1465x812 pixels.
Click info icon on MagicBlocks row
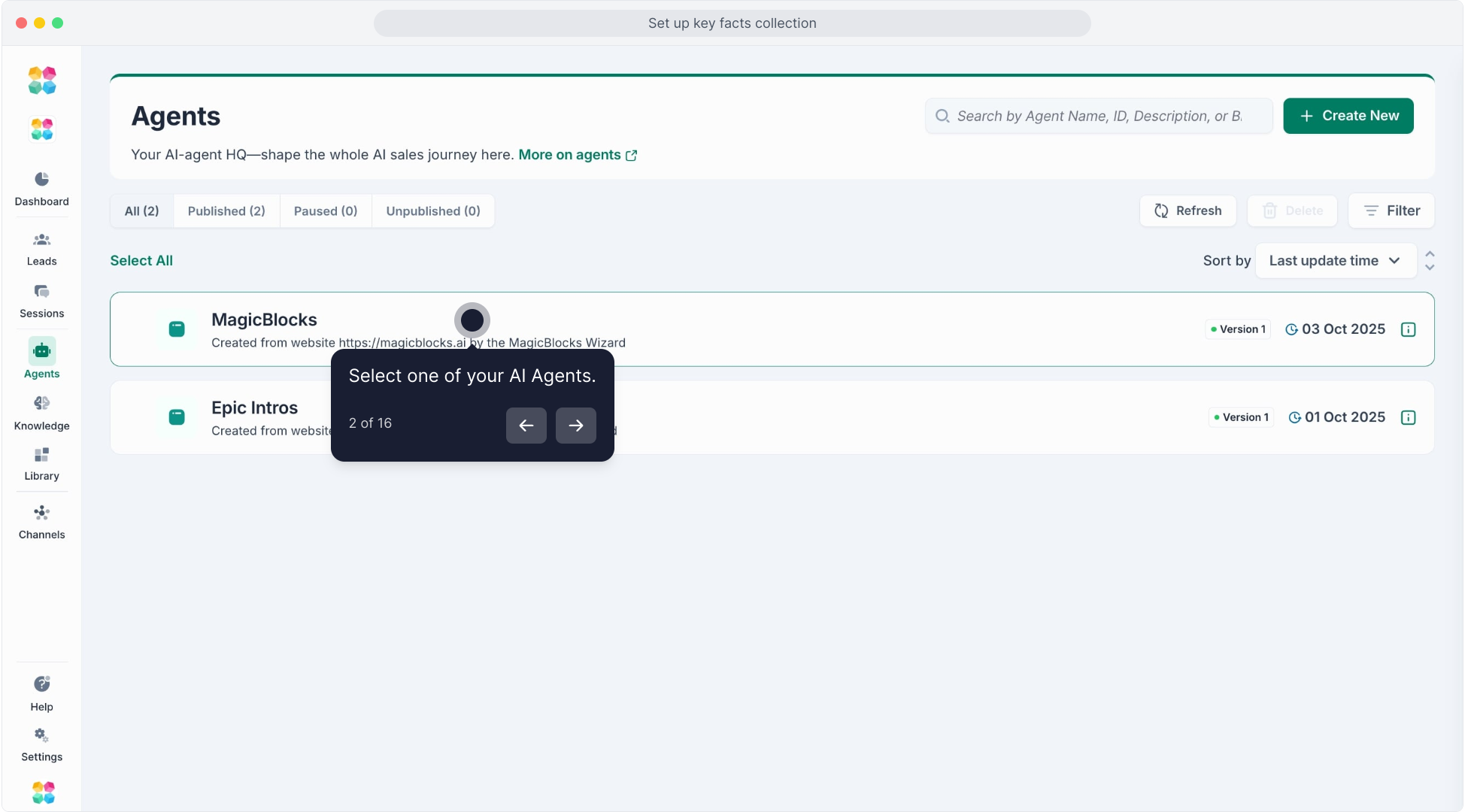(1408, 329)
